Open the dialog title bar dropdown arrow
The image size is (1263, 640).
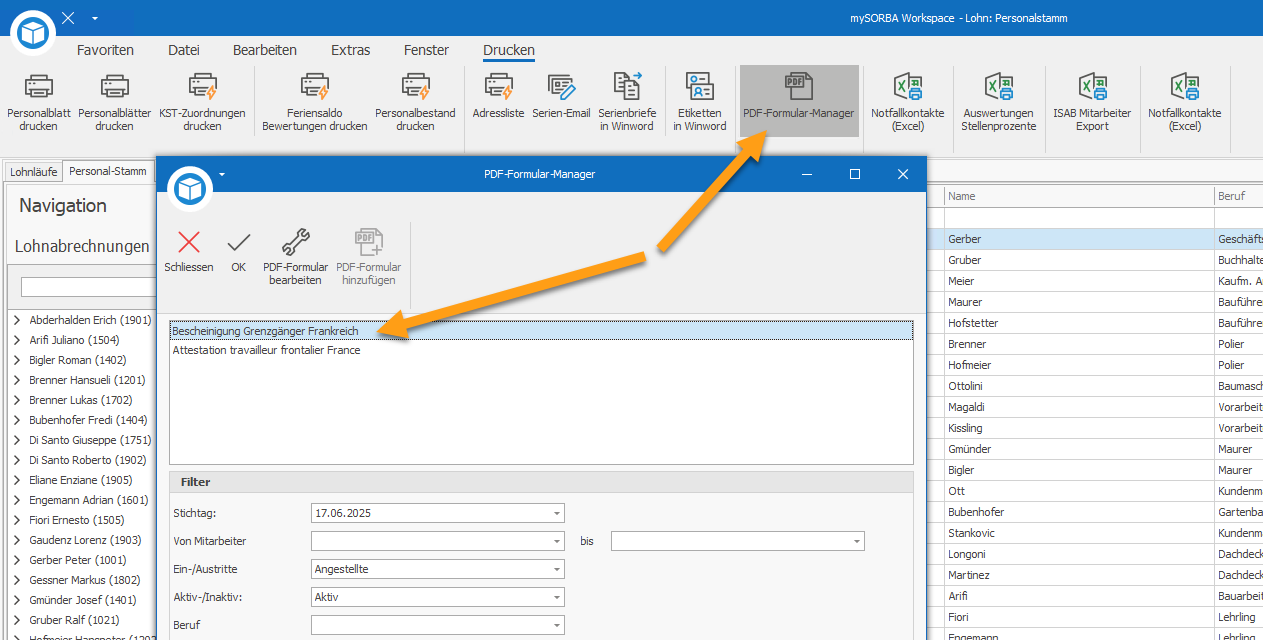(x=222, y=174)
